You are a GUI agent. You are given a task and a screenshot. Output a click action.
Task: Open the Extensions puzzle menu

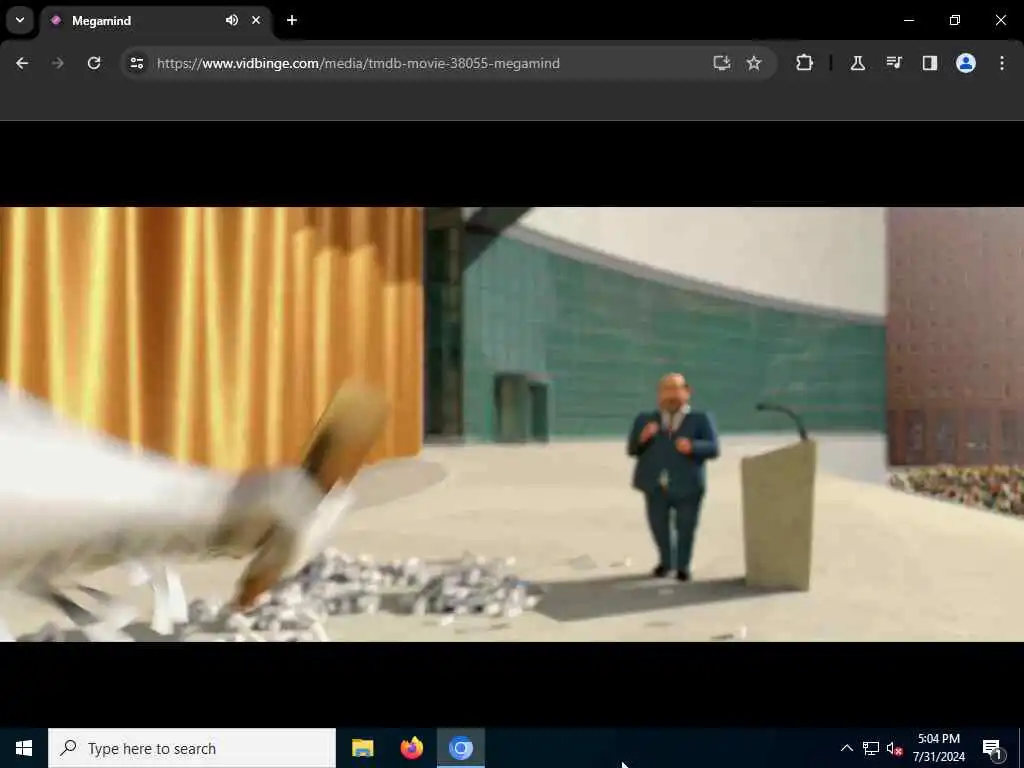[805, 63]
